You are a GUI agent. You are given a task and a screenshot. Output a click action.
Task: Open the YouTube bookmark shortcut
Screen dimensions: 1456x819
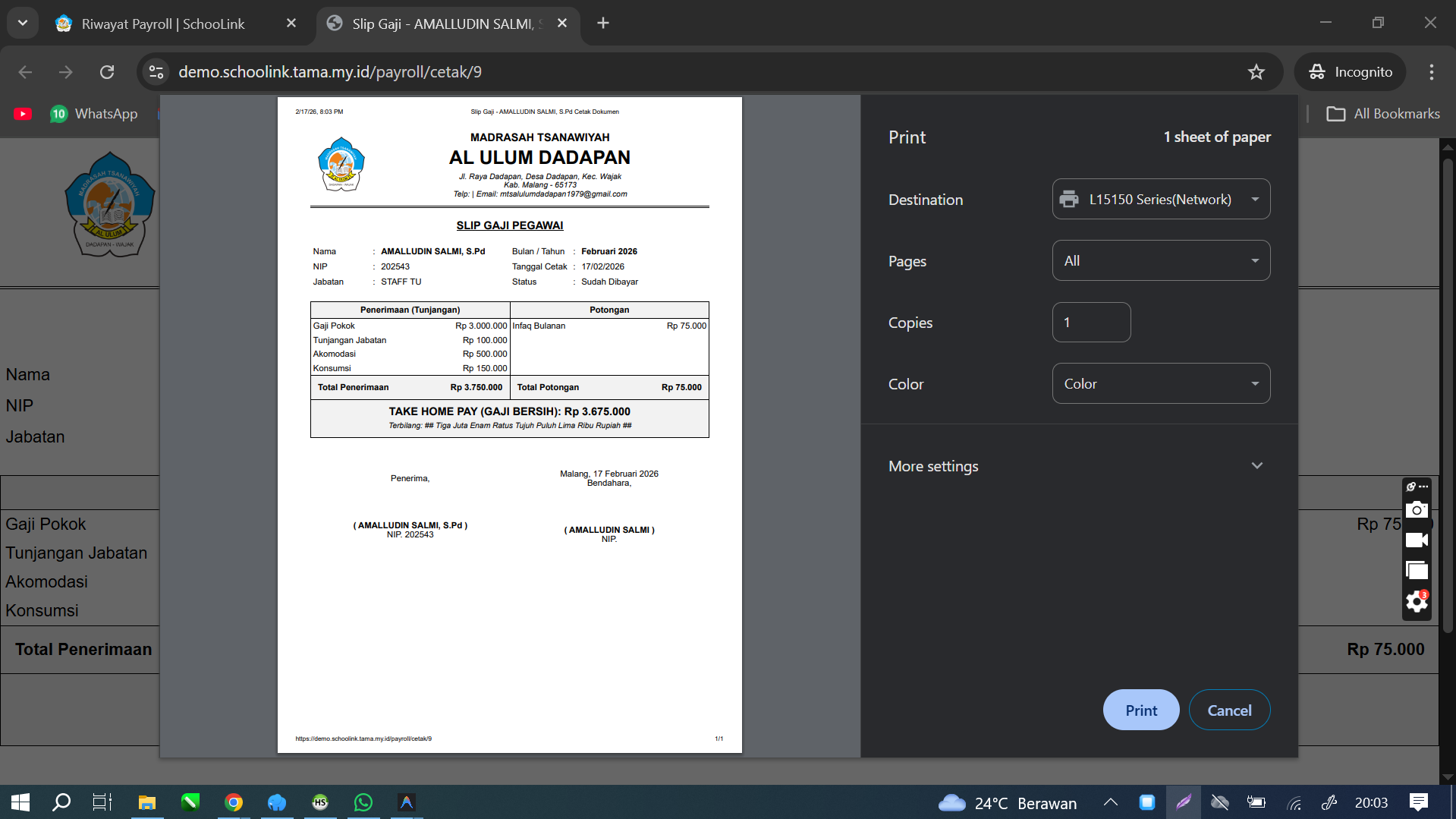(23, 113)
